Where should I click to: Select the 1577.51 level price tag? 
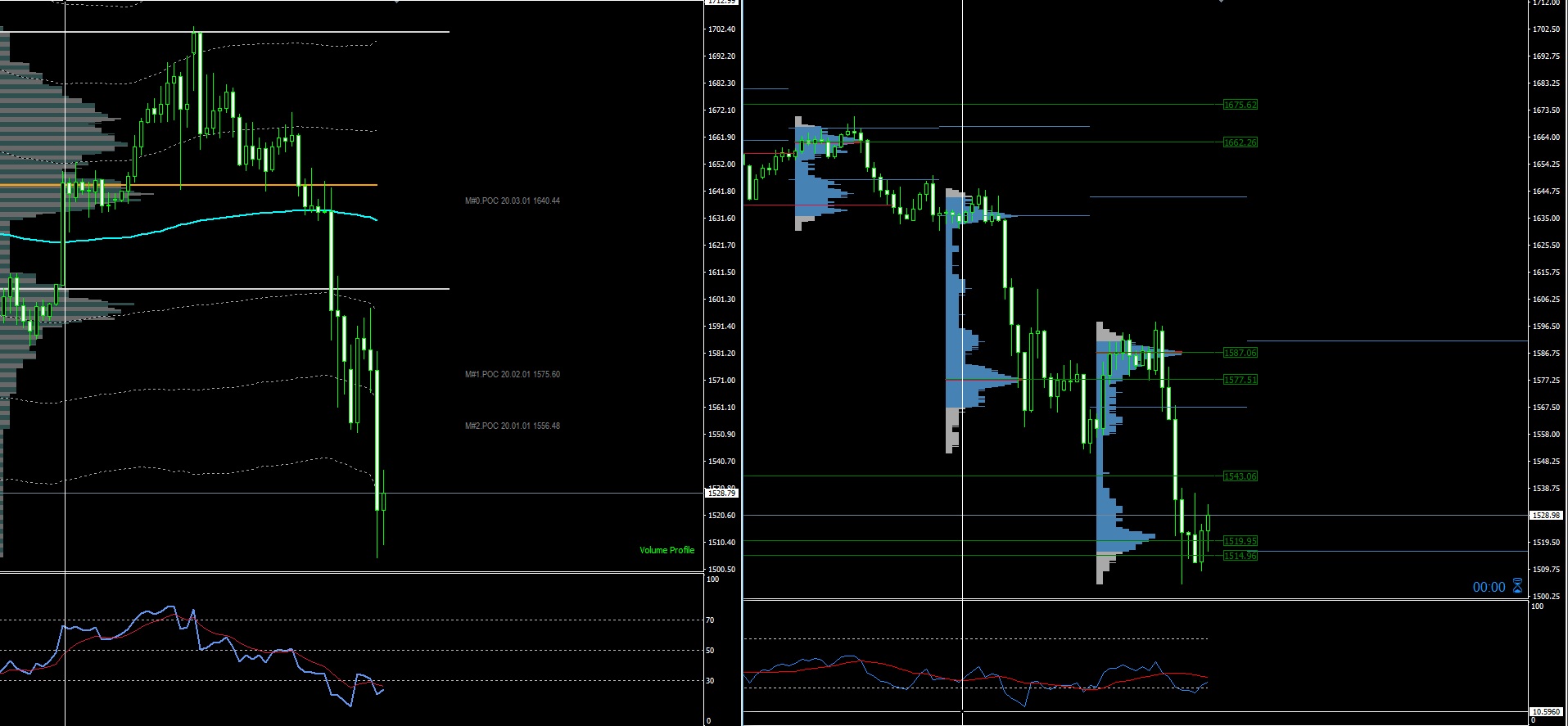pyautogui.click(x=1240, y=380)
